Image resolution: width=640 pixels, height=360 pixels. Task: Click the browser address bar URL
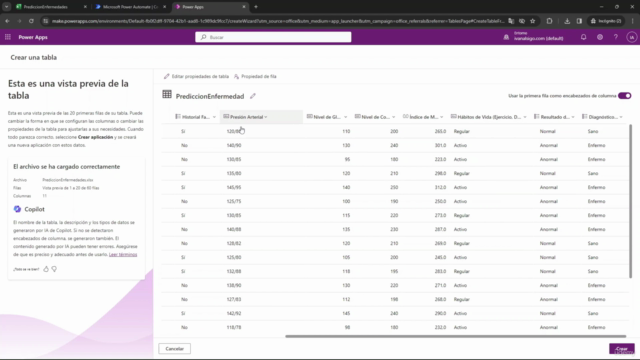coord(278,21)
